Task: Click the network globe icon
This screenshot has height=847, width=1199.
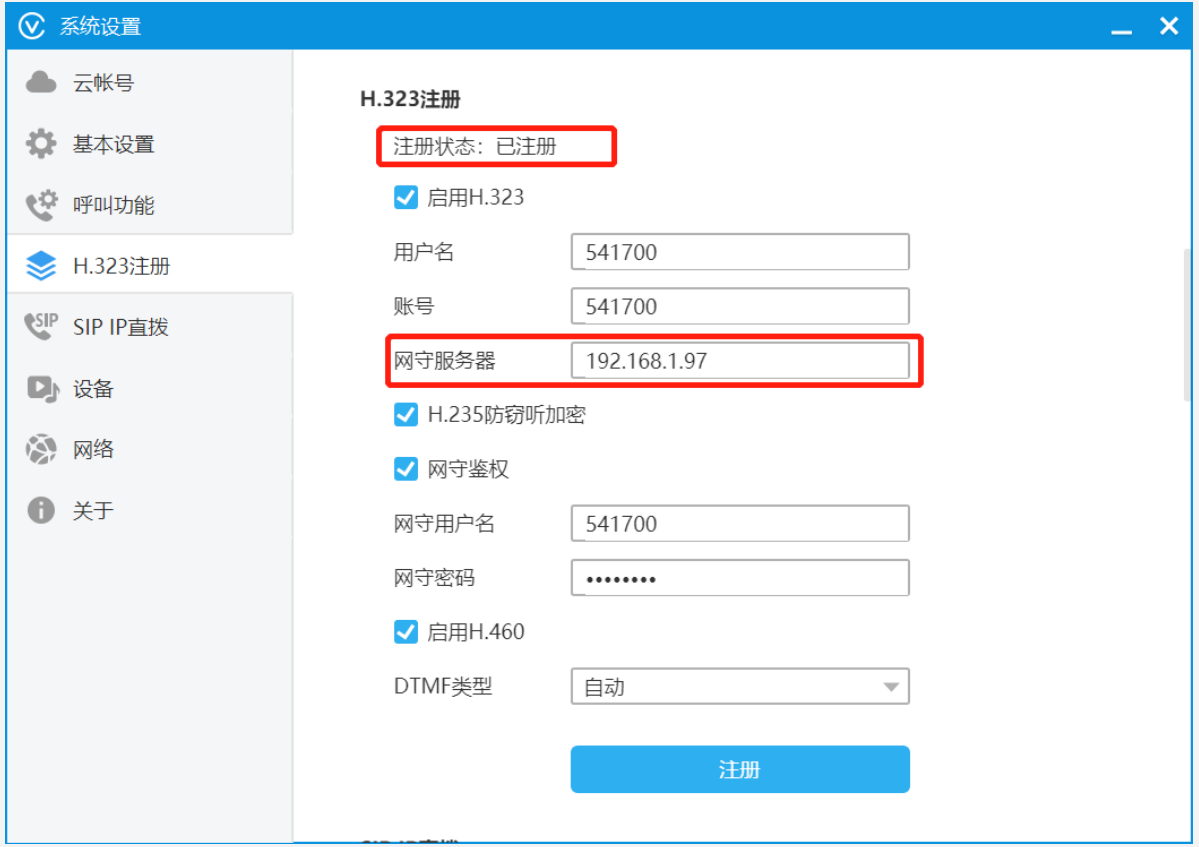Action: [41, 449]
